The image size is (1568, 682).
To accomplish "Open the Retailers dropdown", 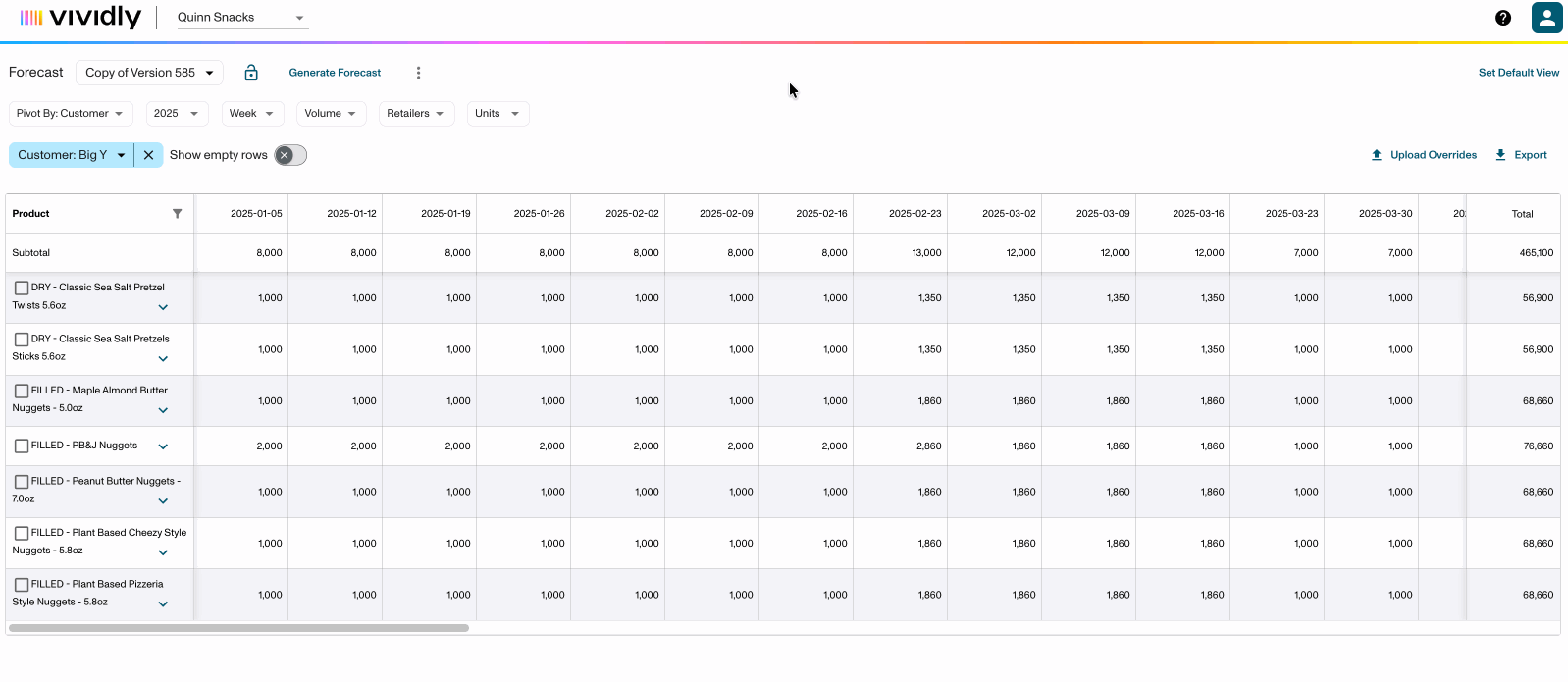I will click(416, 114).
